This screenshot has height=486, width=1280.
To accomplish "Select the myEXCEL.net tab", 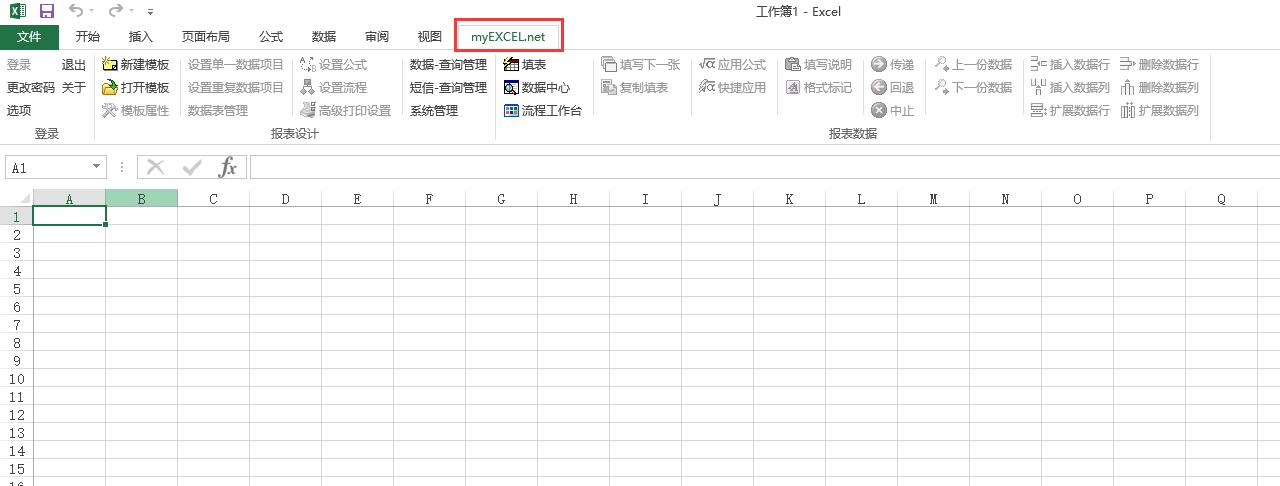I will coord(509,37).
